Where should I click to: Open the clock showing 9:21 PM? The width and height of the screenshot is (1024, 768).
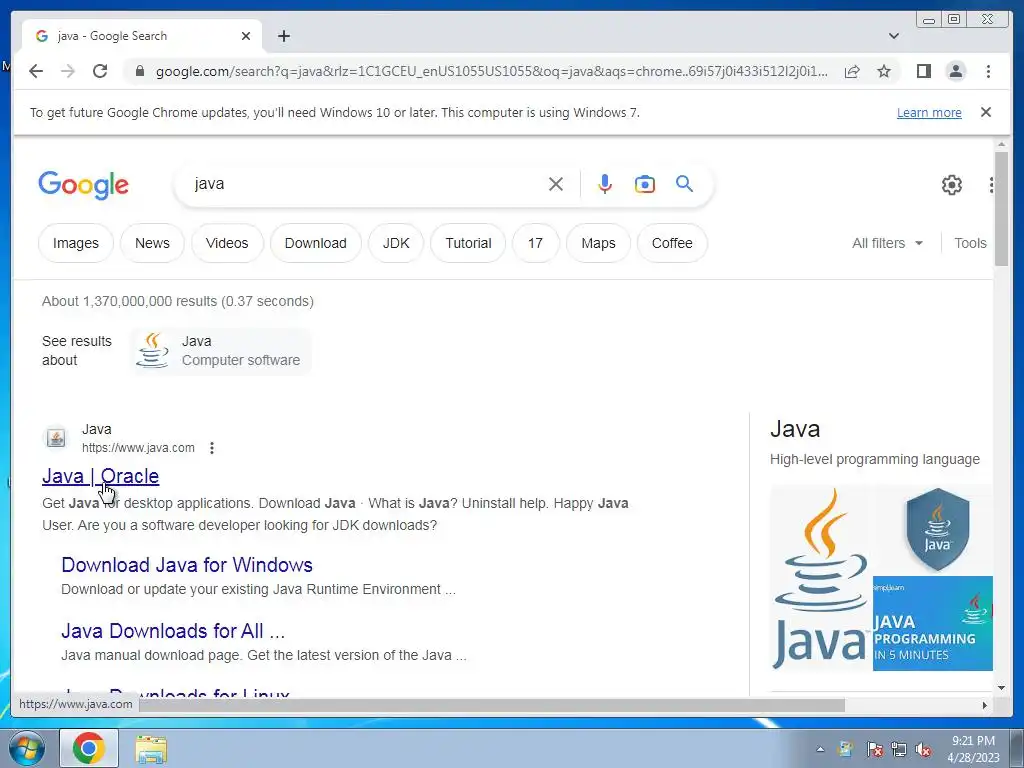973,749
